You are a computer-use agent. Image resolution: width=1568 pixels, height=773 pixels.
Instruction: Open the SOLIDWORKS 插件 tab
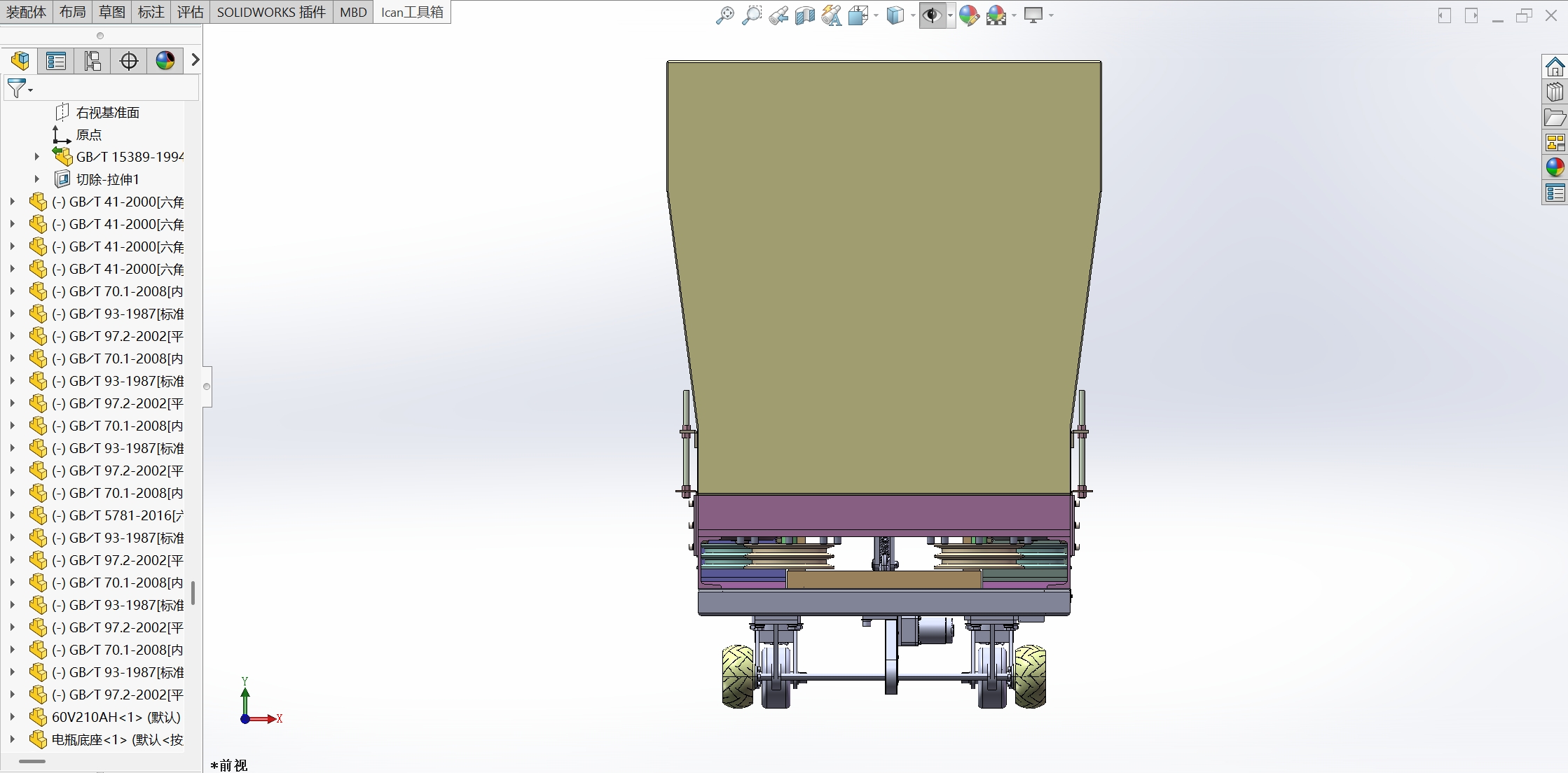point(271,12)
